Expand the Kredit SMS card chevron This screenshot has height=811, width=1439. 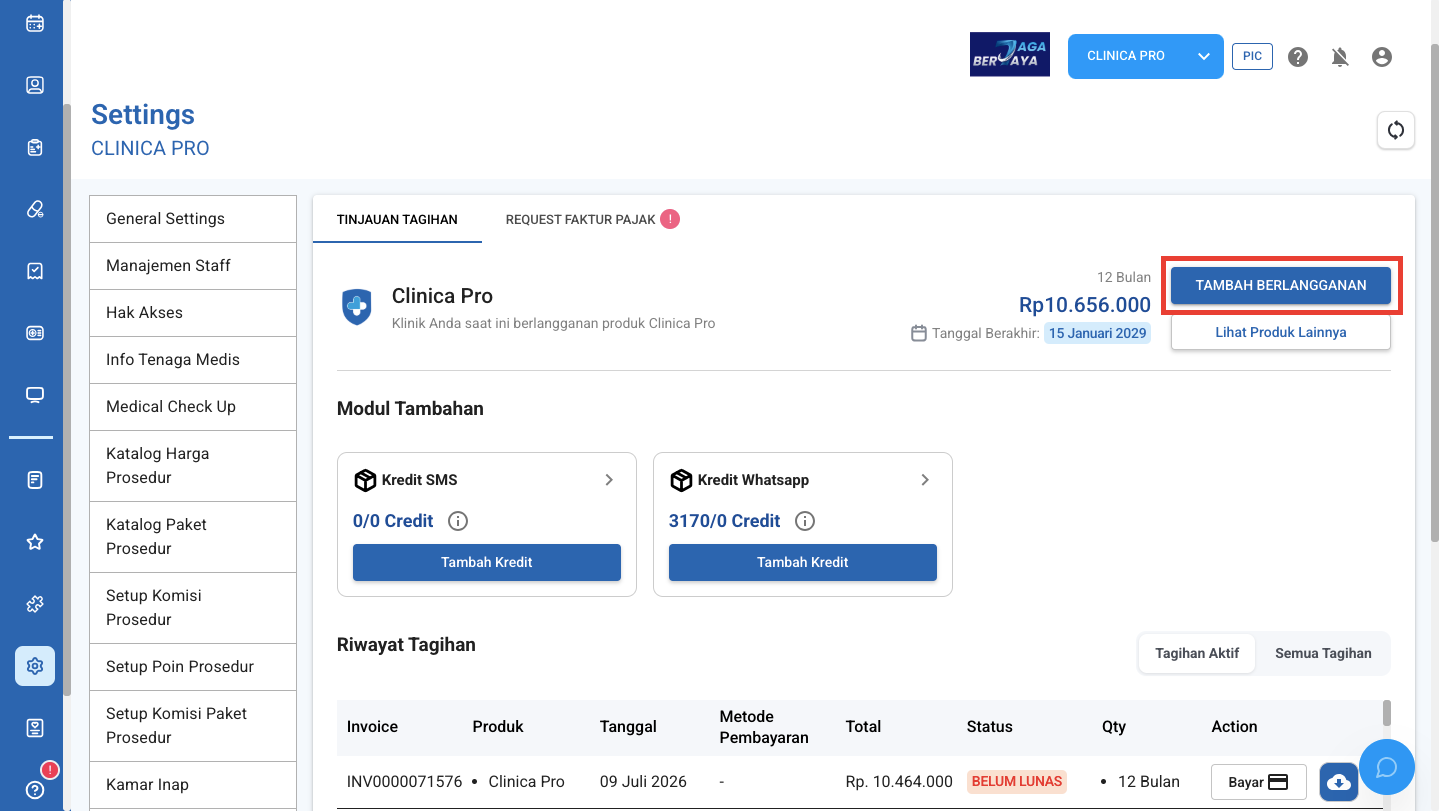coord(609,480)
